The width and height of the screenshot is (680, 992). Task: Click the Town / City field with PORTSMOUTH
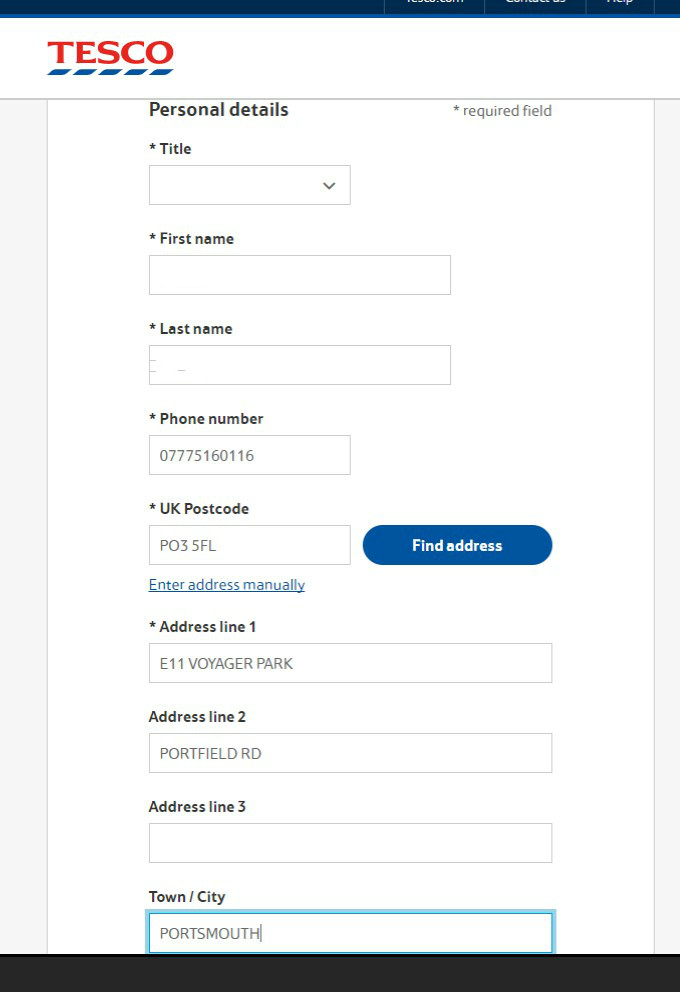click(x=350, y=932)
